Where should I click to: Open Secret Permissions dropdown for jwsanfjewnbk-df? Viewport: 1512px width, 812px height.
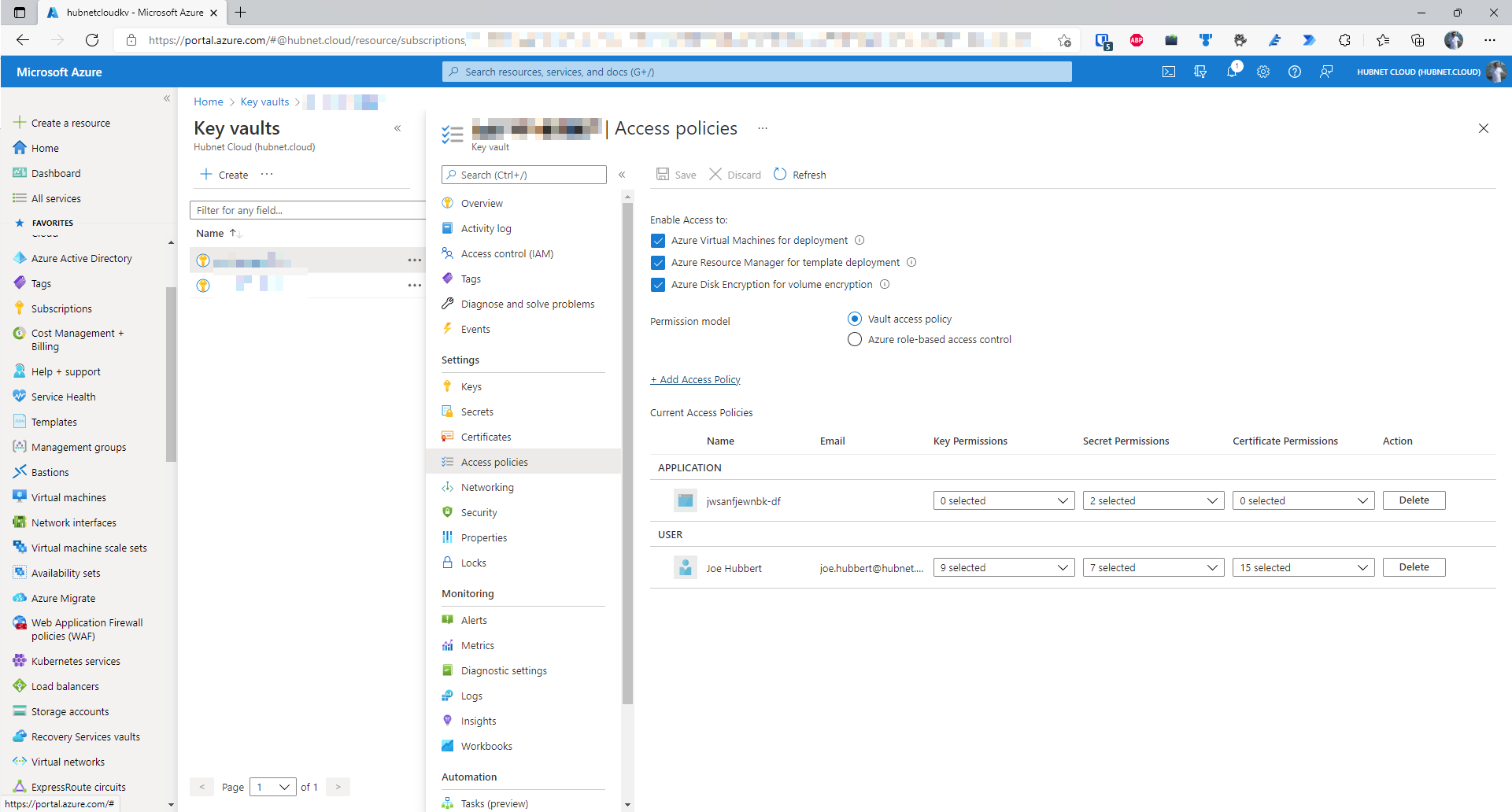coord(1153,500)
